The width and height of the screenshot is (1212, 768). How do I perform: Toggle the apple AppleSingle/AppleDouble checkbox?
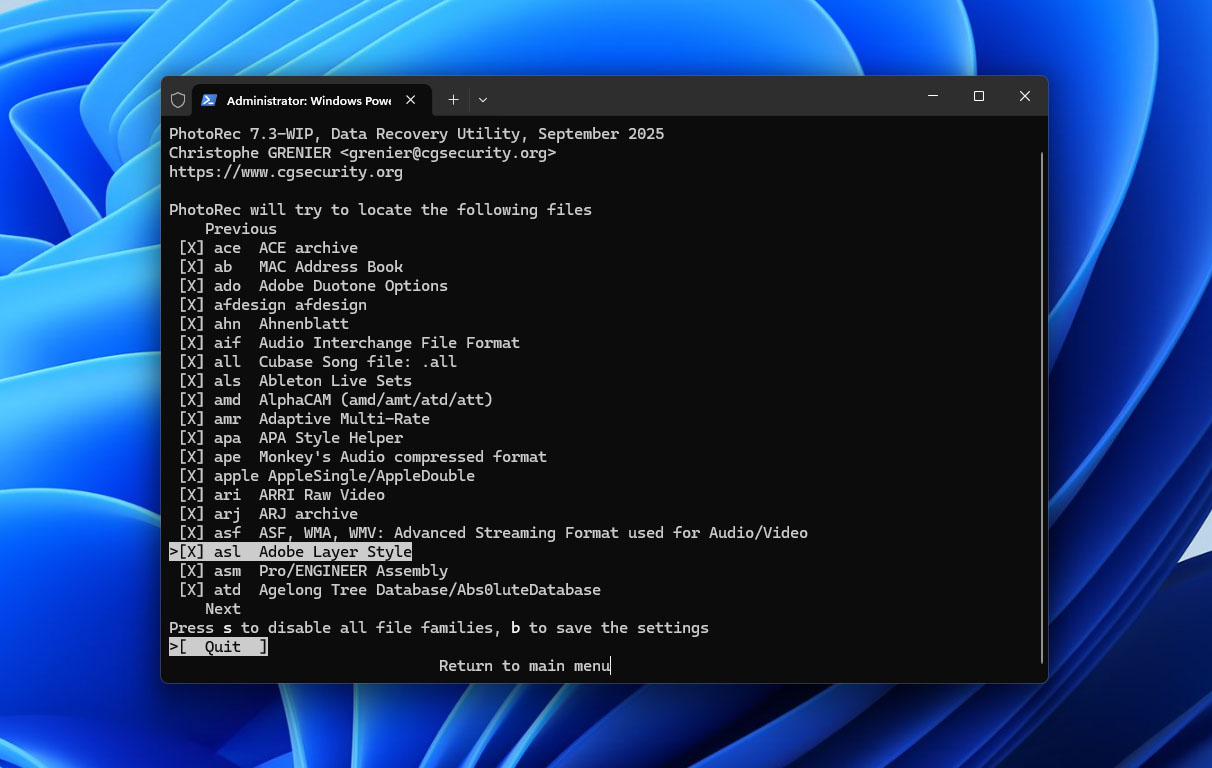[191, 476]
